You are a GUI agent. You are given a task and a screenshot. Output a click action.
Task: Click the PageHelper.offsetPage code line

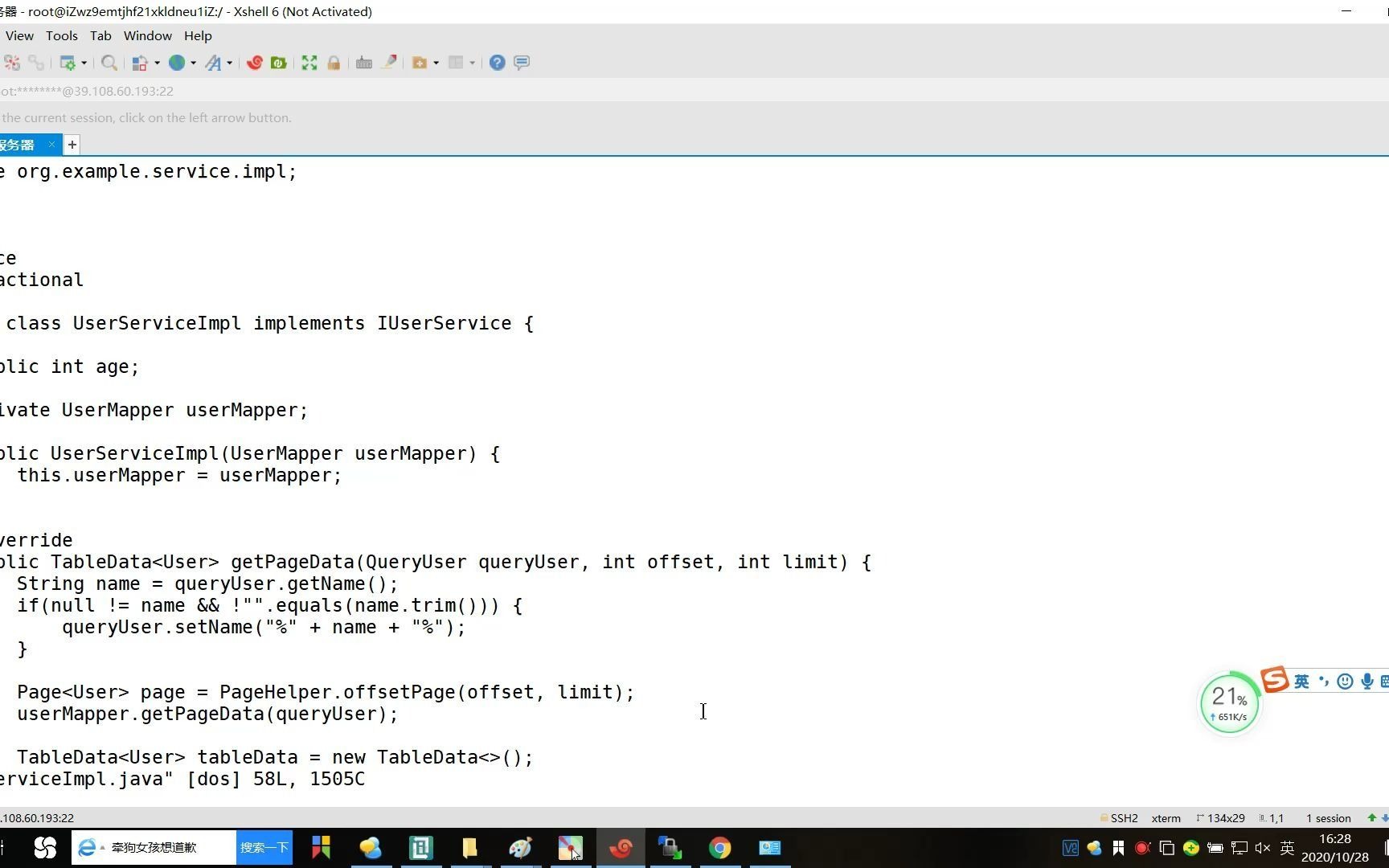[326, 692]
